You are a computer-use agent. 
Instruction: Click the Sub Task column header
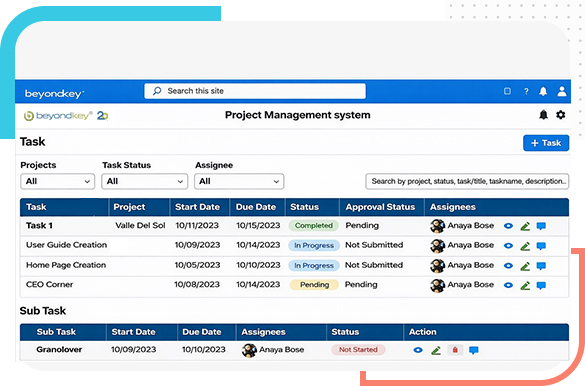56,332
